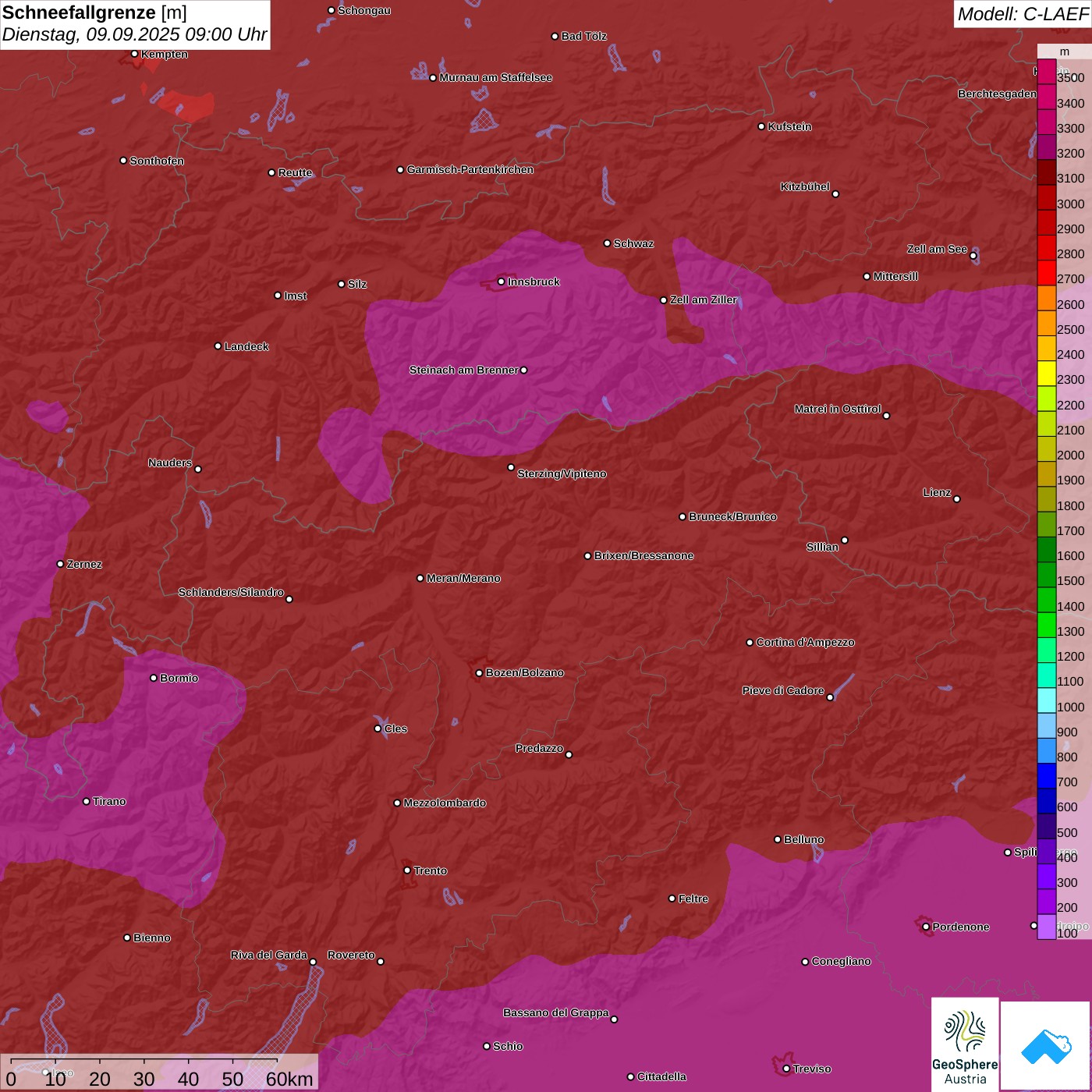
Task: Click the Belluno marker dot
Action: (x=778, y=839)
